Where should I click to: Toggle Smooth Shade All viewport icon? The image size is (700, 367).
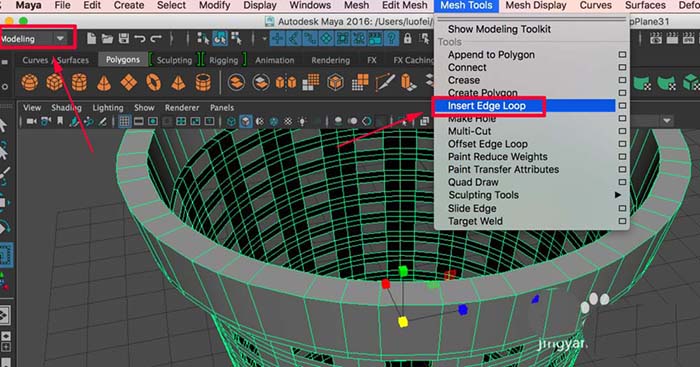(246, 121)
